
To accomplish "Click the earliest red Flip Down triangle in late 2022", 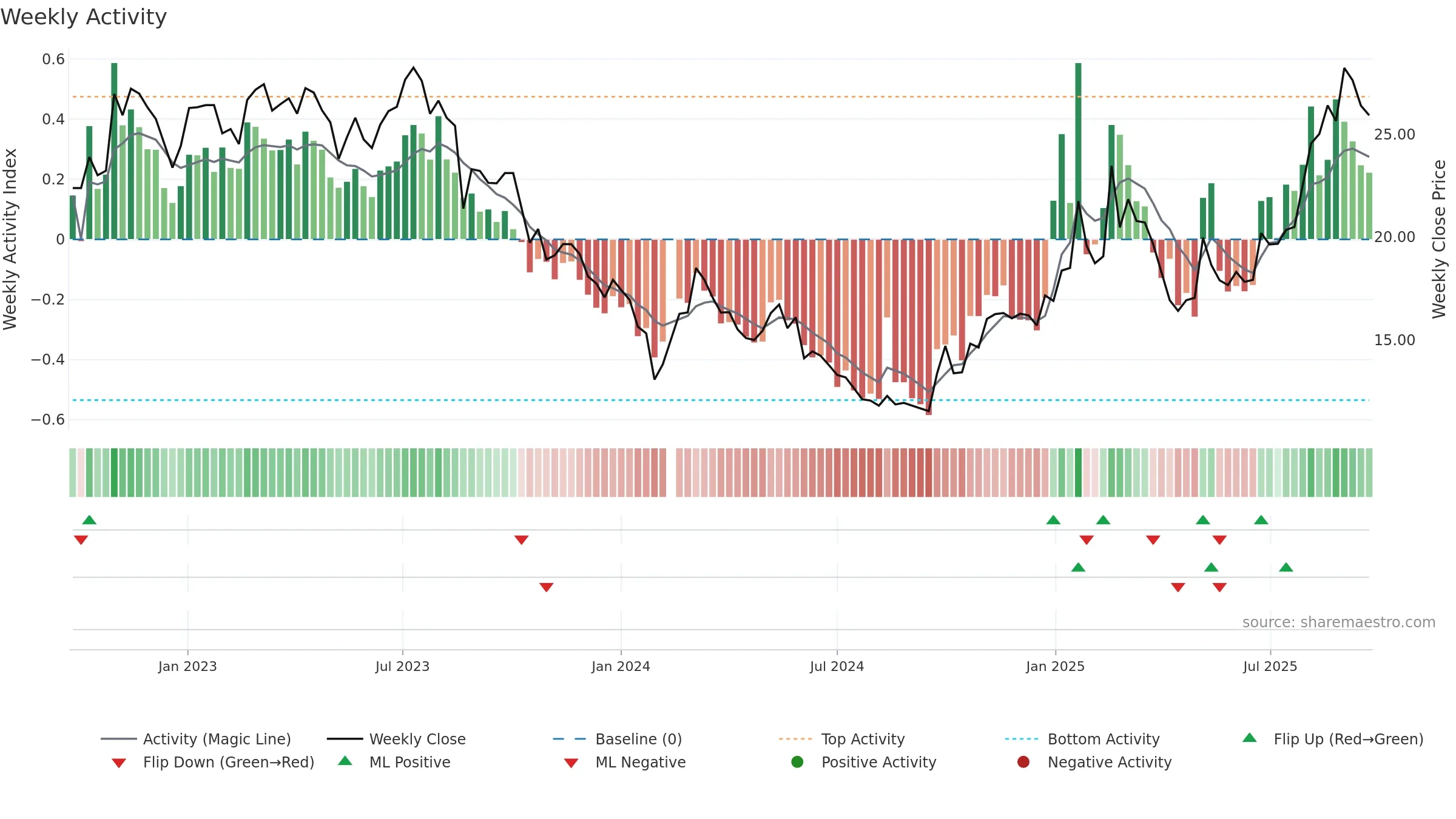I will click(x=81, y=540).
